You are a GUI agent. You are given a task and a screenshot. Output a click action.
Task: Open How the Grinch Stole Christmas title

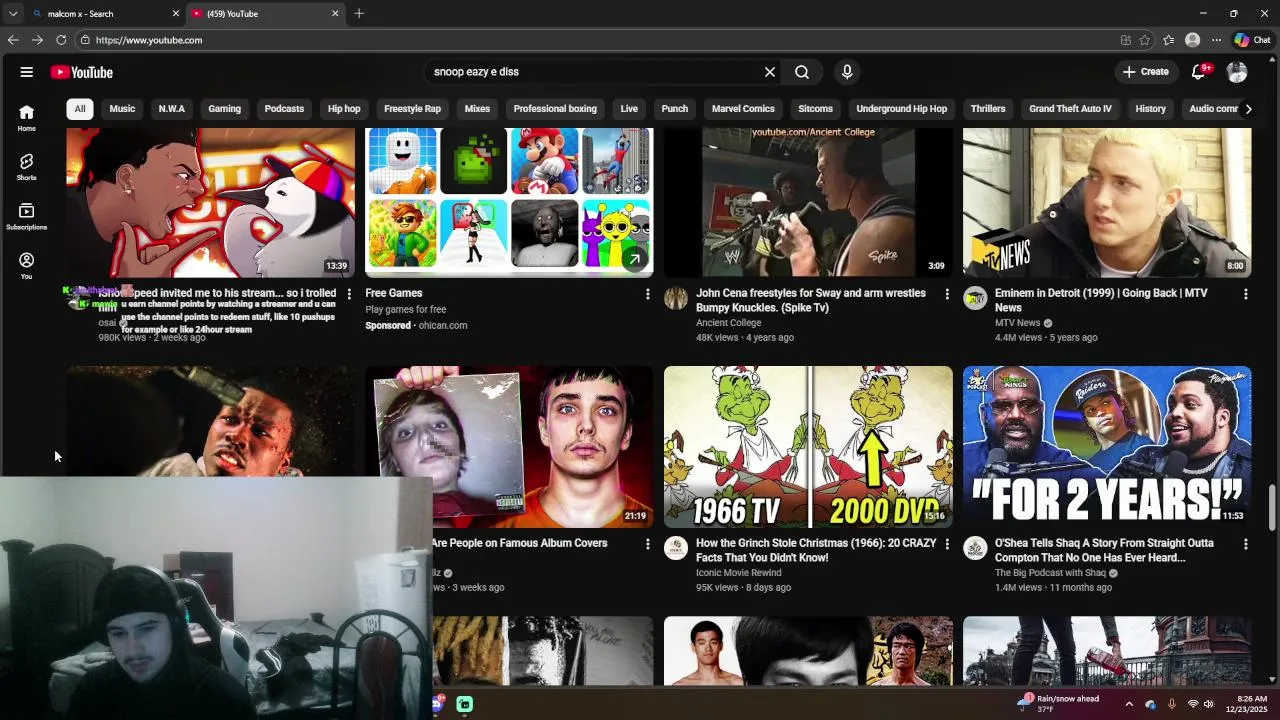point(816,550)
